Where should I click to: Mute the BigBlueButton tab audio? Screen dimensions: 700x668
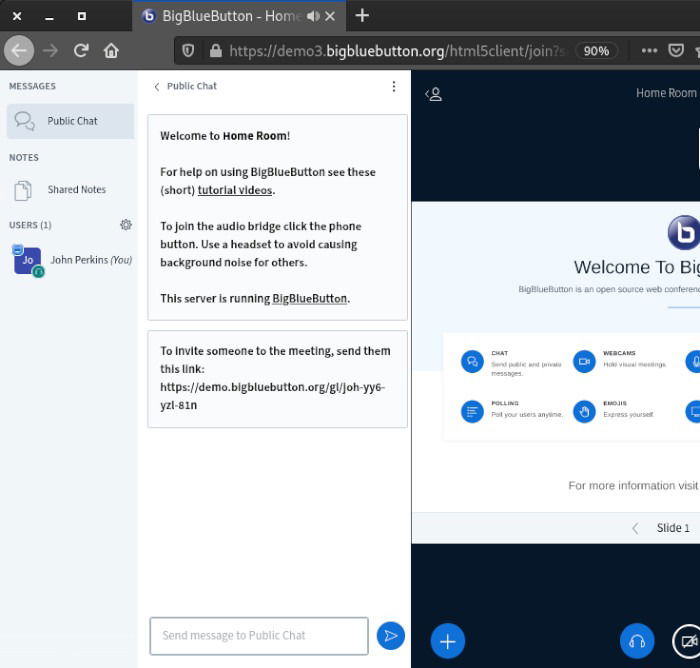[313, 17]
